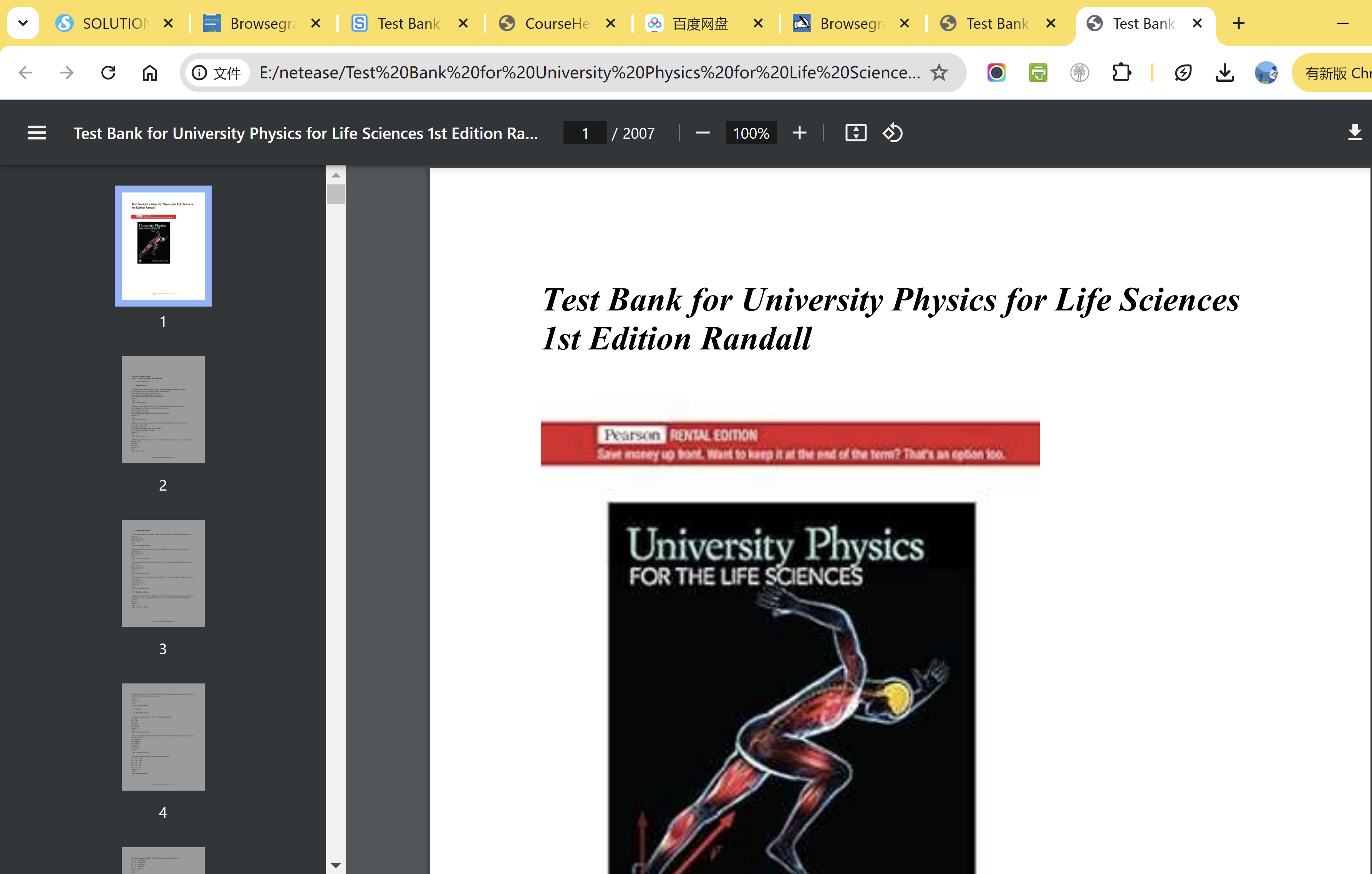Image resolution: width=1372 pixels, height=874 pixels.
Task: Close the 百度网盘 tab
Action: tap(758, 23)
